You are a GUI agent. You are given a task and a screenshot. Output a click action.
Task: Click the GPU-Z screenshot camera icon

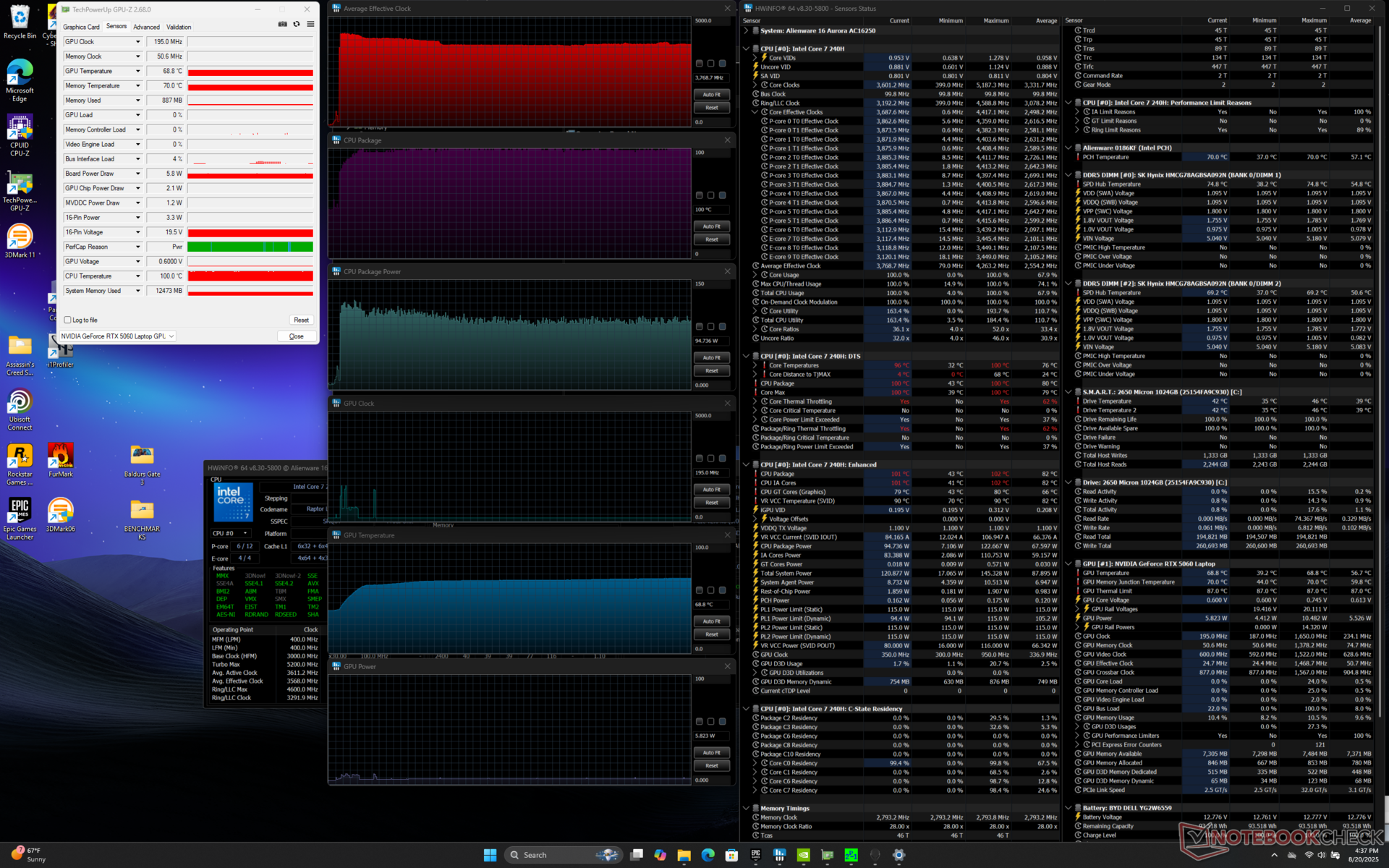tap(282, 24)
